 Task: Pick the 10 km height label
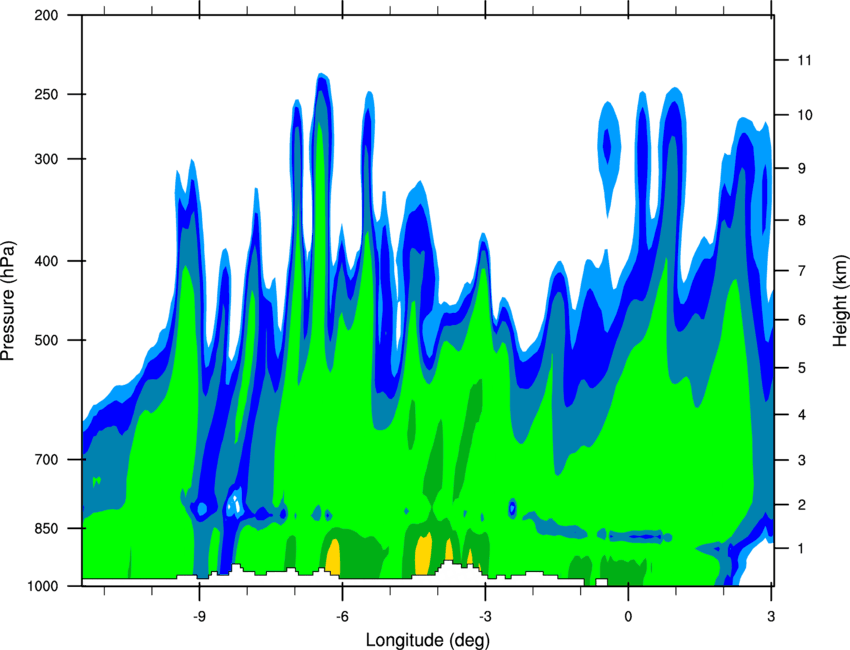tap(804, 115)
